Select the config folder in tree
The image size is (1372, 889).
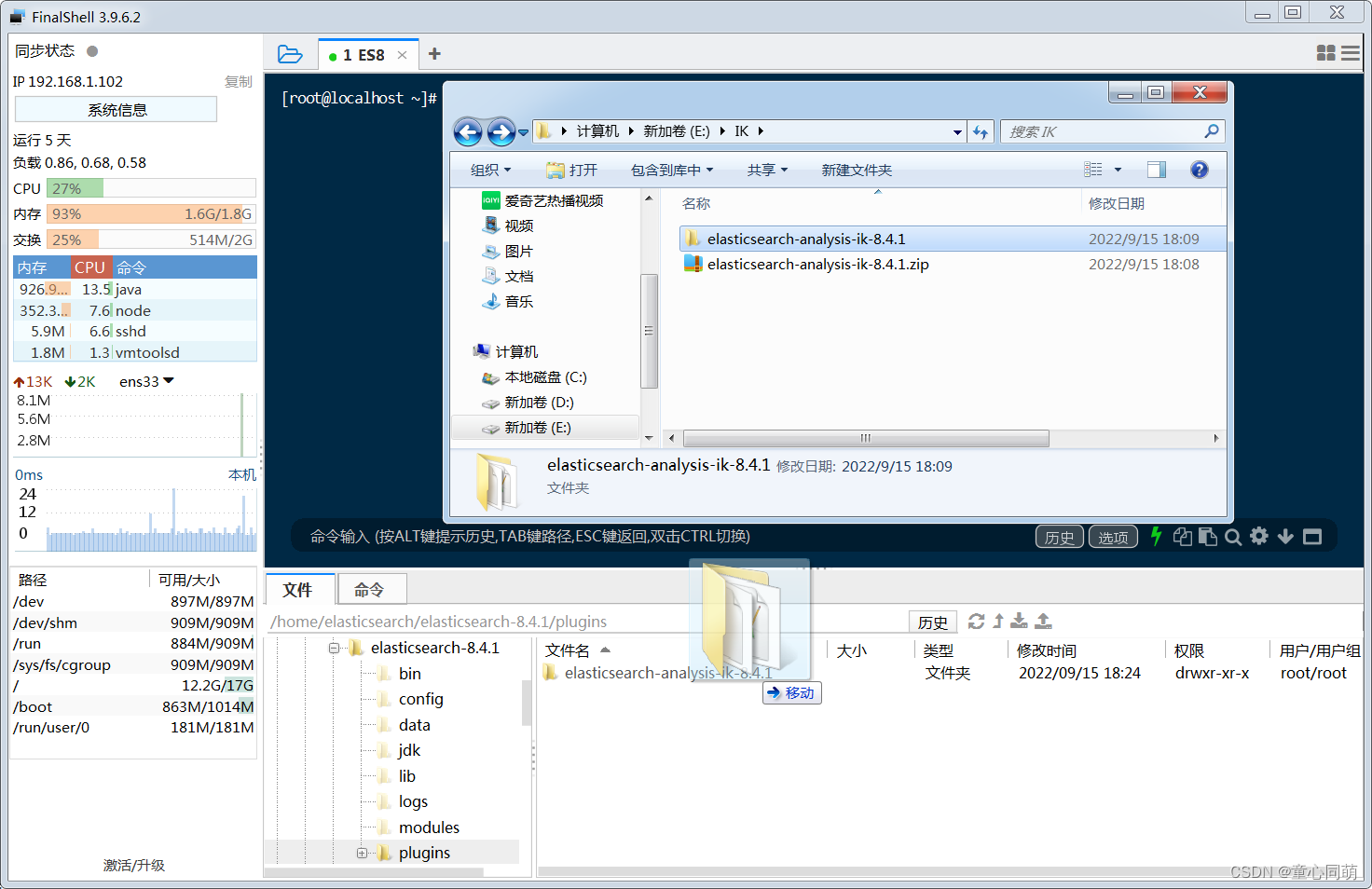[x=421, y=699]
